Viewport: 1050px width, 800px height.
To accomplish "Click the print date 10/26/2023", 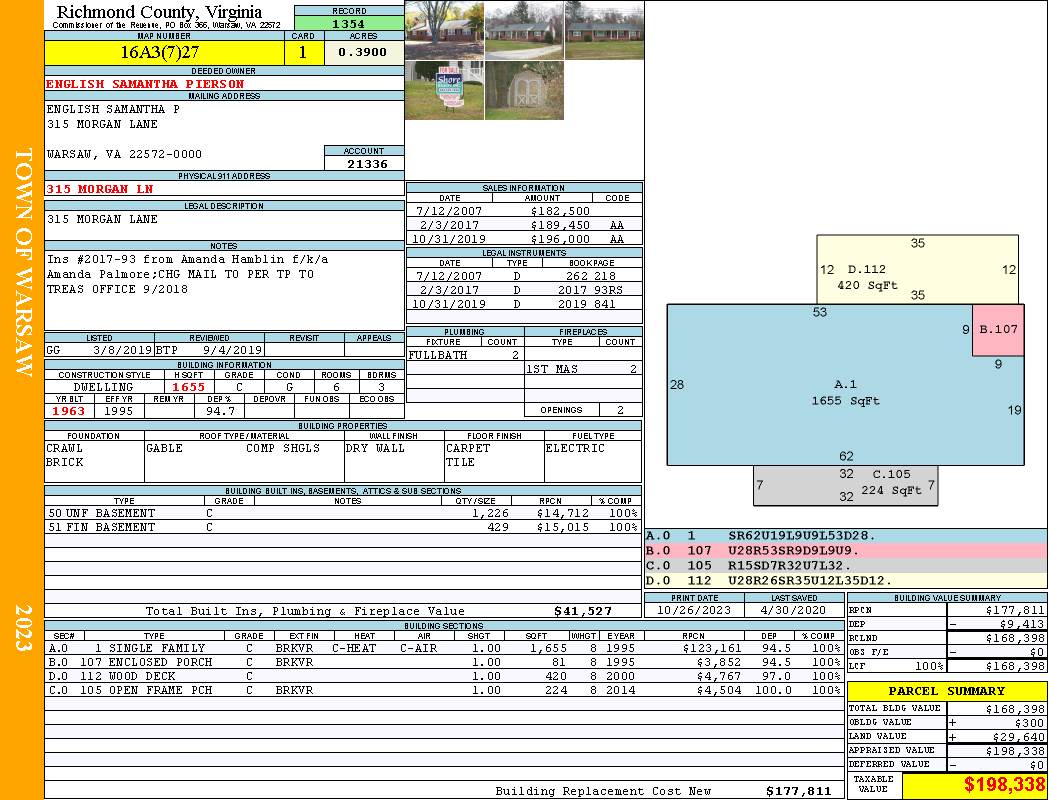I will [694, 610].
